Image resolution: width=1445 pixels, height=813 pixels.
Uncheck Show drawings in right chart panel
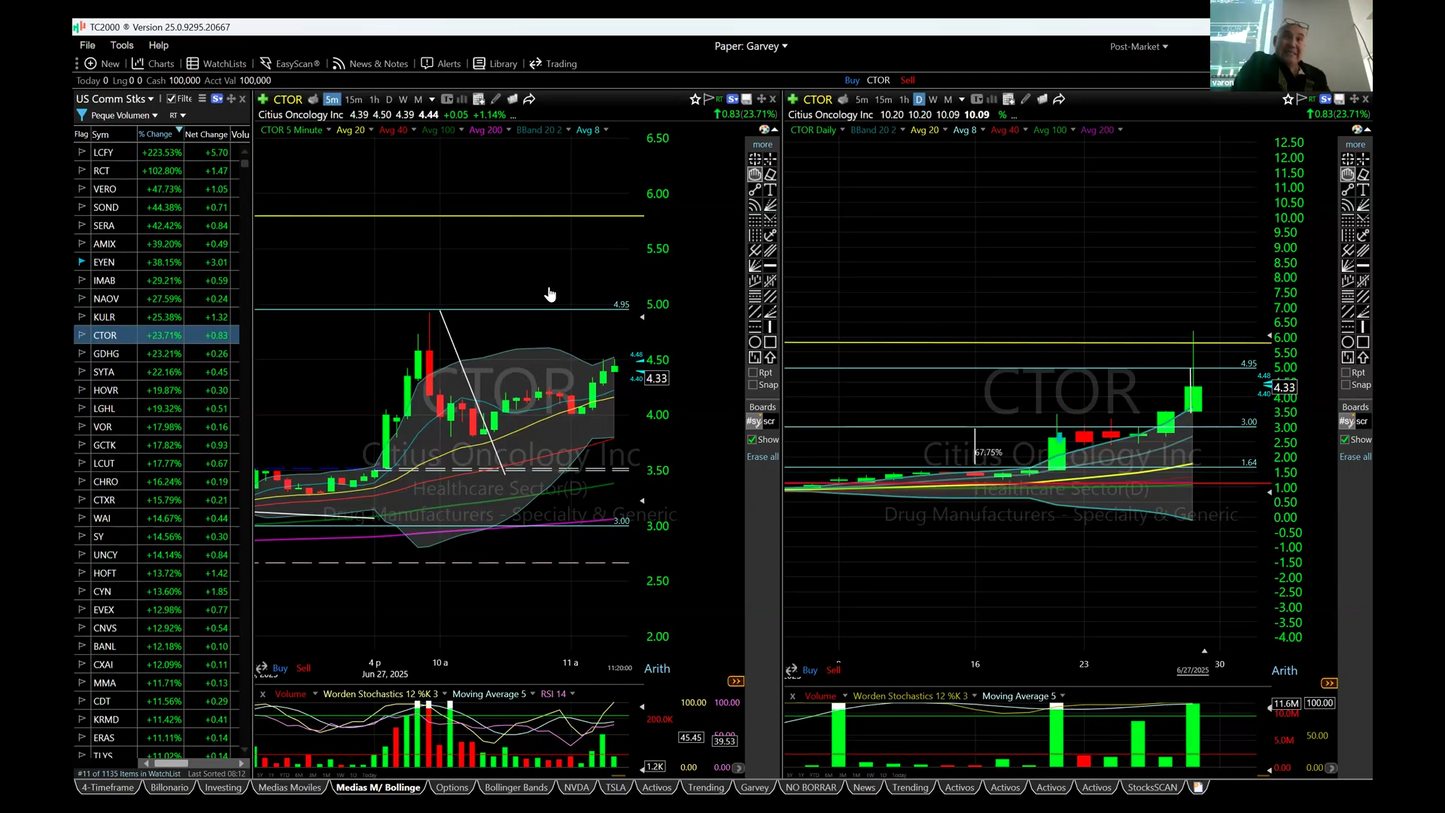click(1345, 440)
